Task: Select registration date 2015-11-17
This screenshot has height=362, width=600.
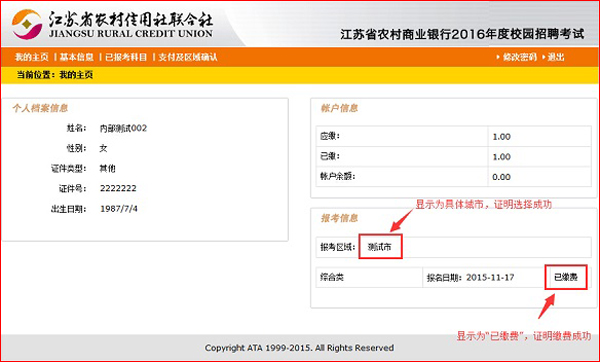Action: 490,277
